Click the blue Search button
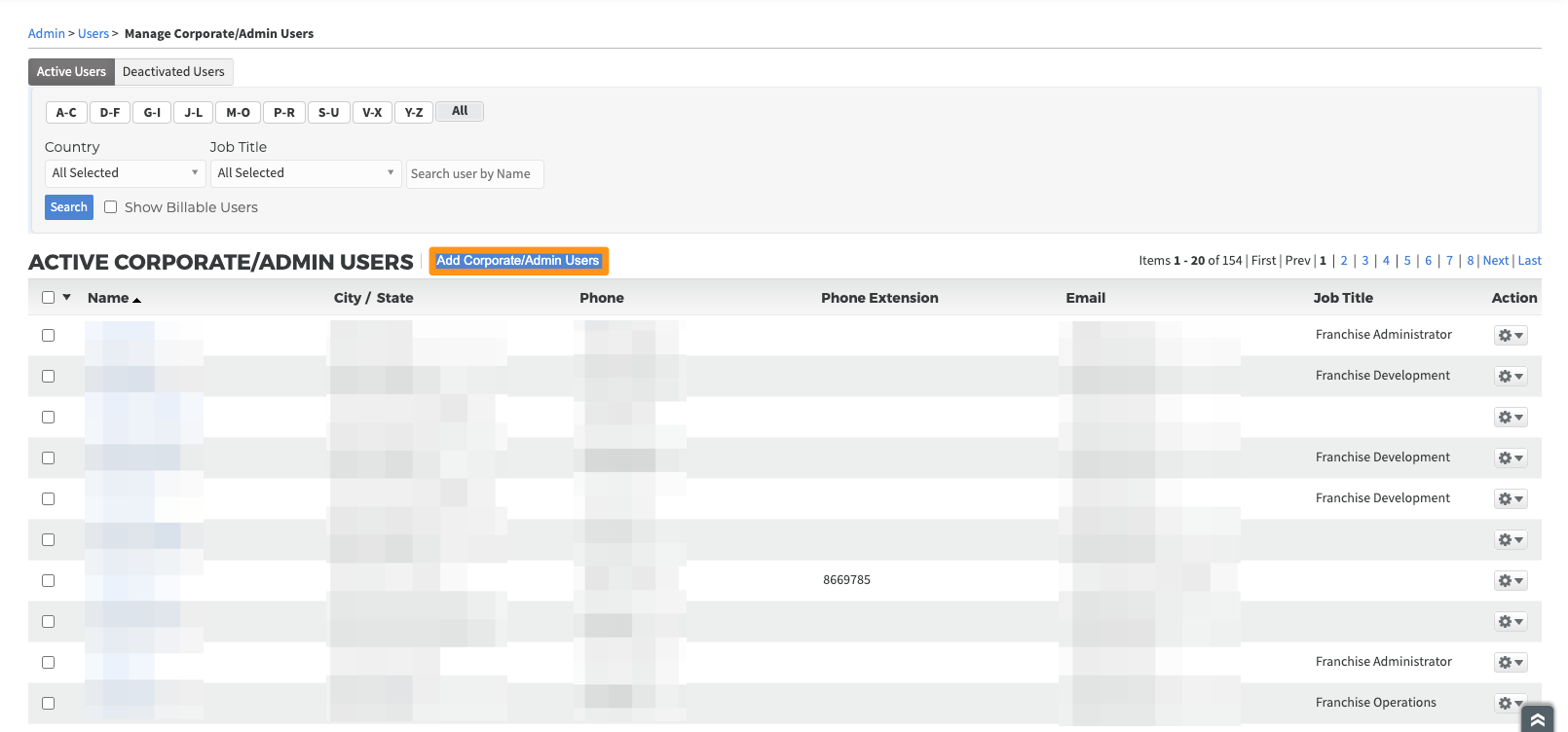Viewport: 1568px width, 732px height. [69, 207]
